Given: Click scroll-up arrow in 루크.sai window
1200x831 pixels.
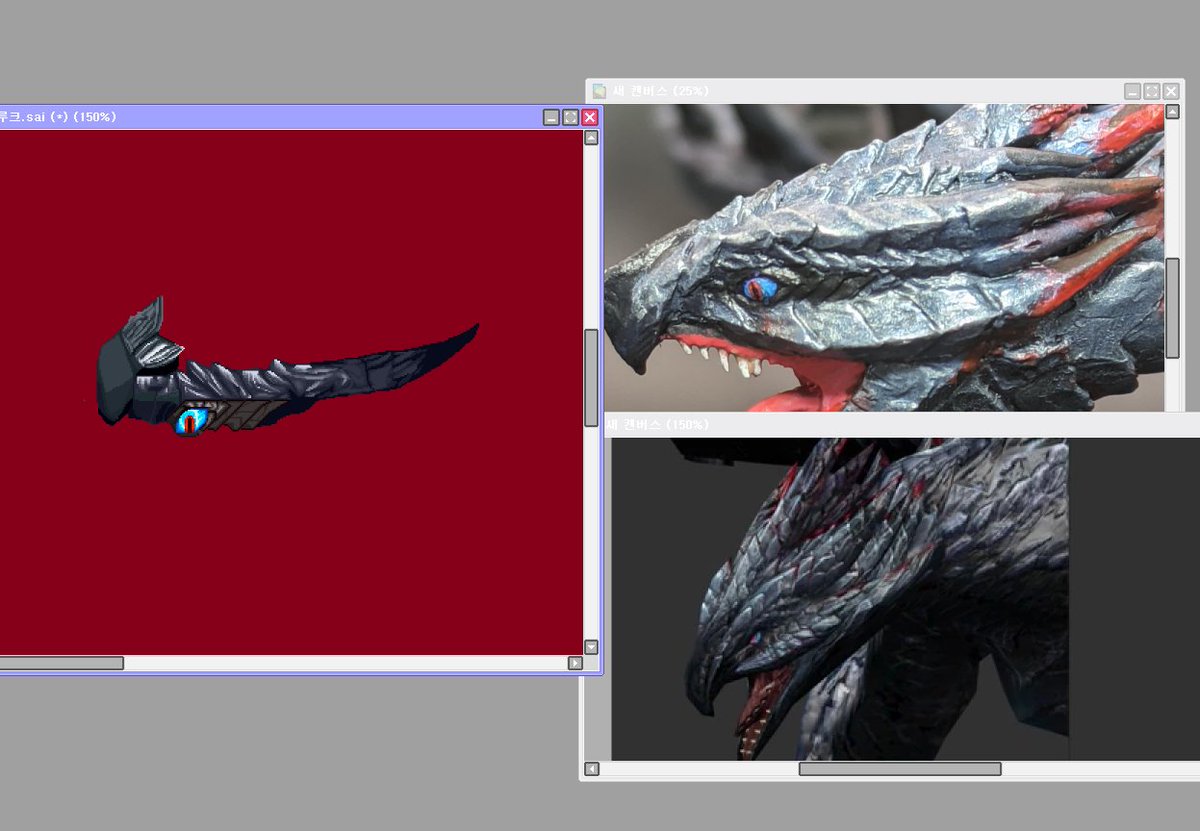Looking at the screenshot, I should pyautogui.click(x=591, y=138).
